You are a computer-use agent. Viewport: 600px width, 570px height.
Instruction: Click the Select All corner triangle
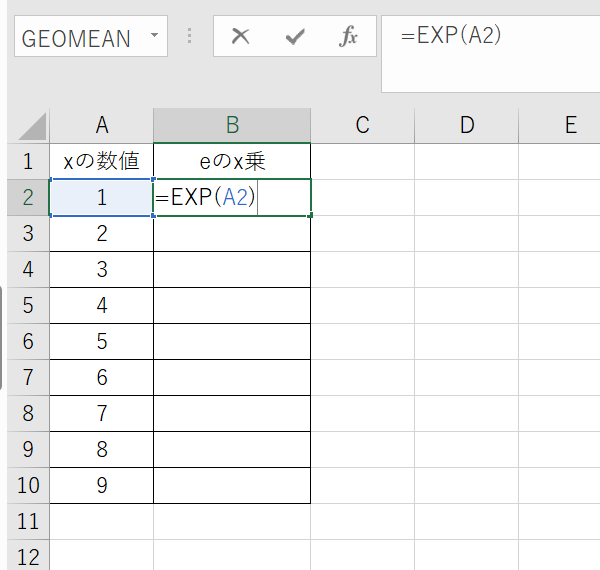(x=31, y=126)
